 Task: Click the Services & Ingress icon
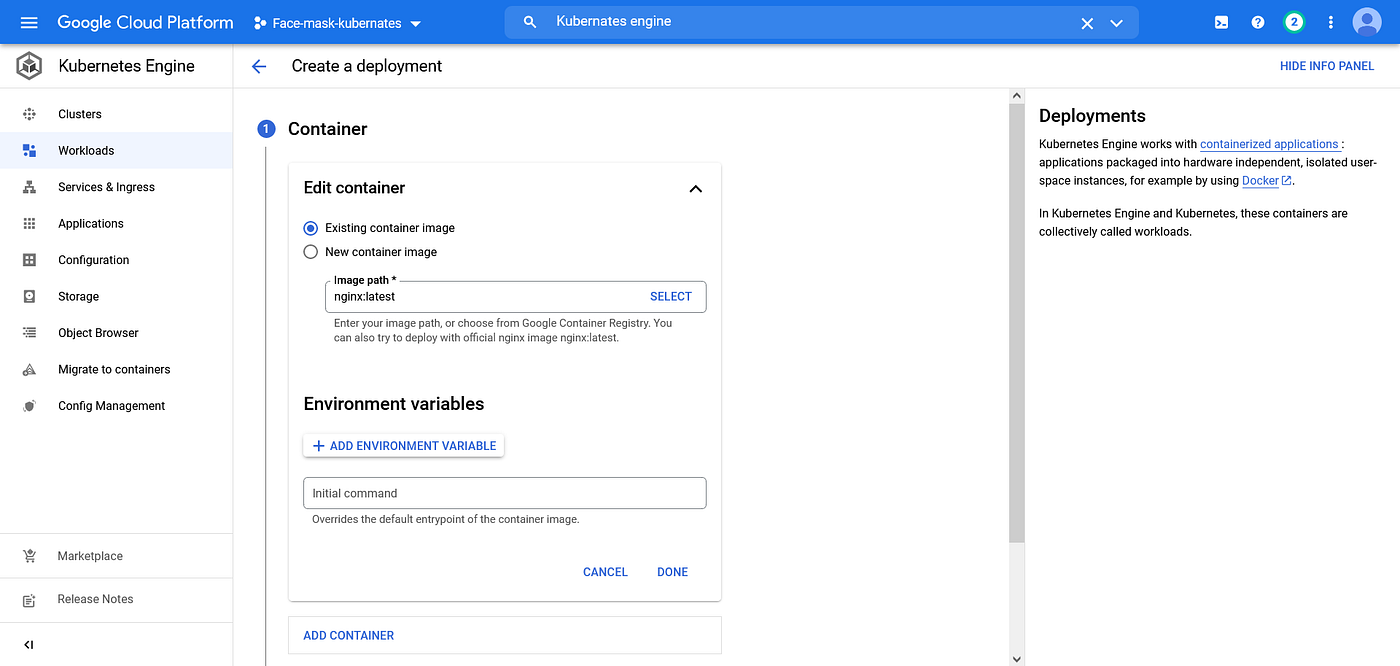pyautogui.click(x=29, y=187)
